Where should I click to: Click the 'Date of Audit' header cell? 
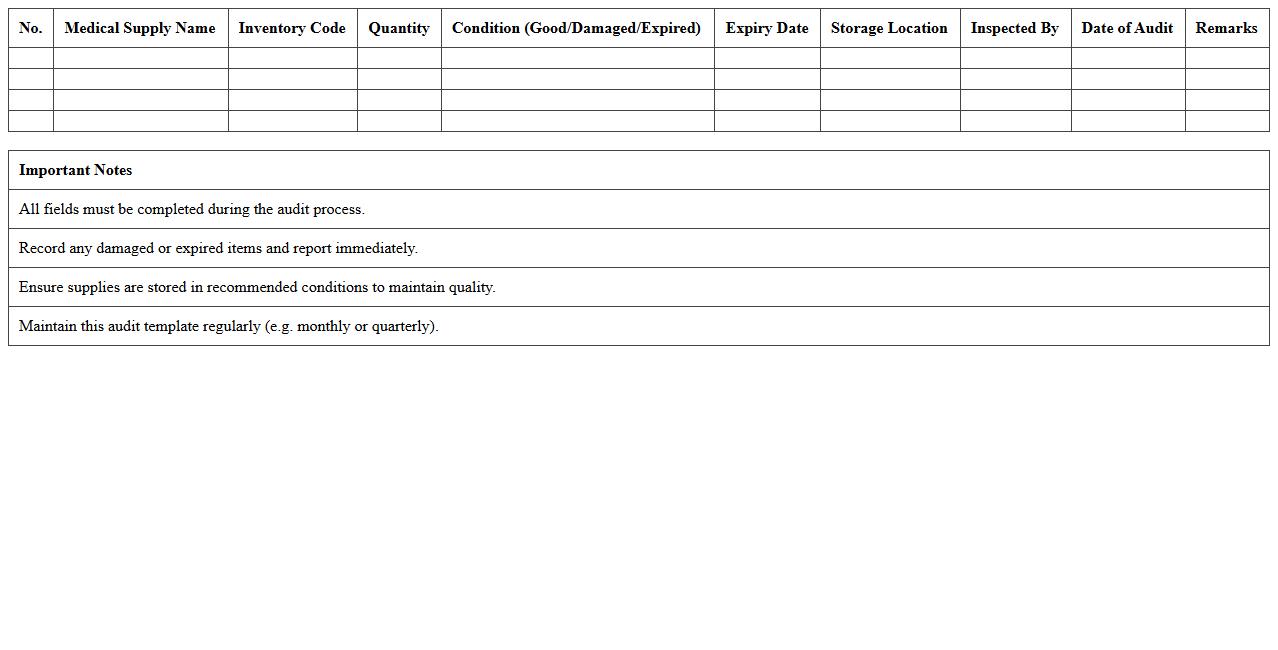[x=1127, y=28]
